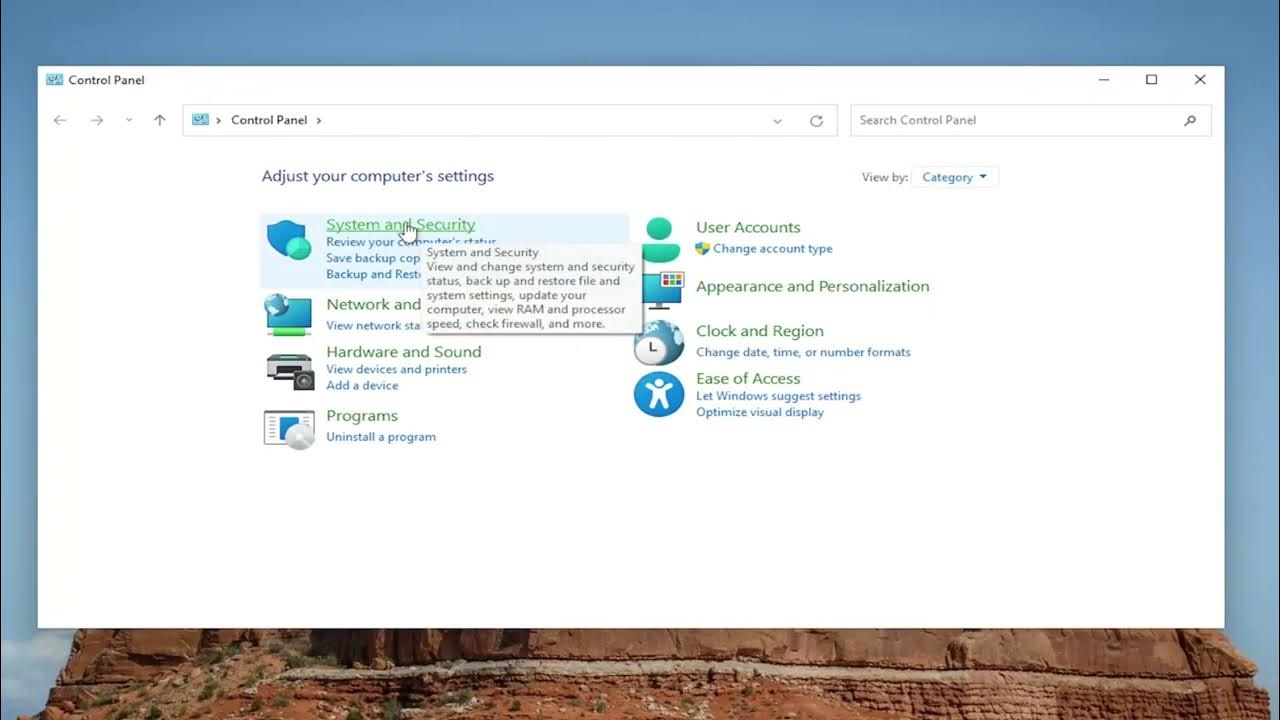
Task: Open Clock and Region category
Action: click(760, 331)
